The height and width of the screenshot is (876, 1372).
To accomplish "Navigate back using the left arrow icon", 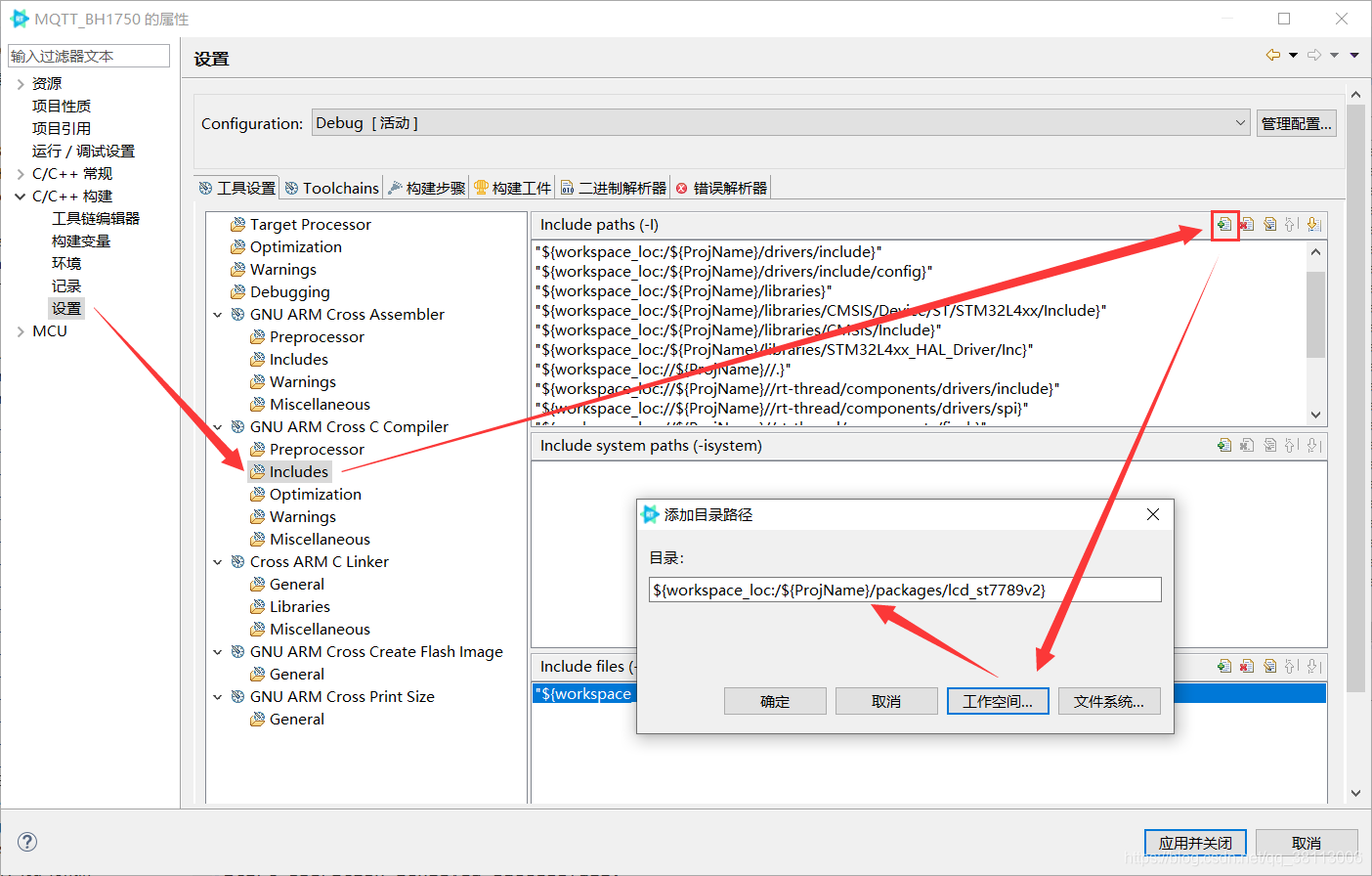I will (1271, 55).
